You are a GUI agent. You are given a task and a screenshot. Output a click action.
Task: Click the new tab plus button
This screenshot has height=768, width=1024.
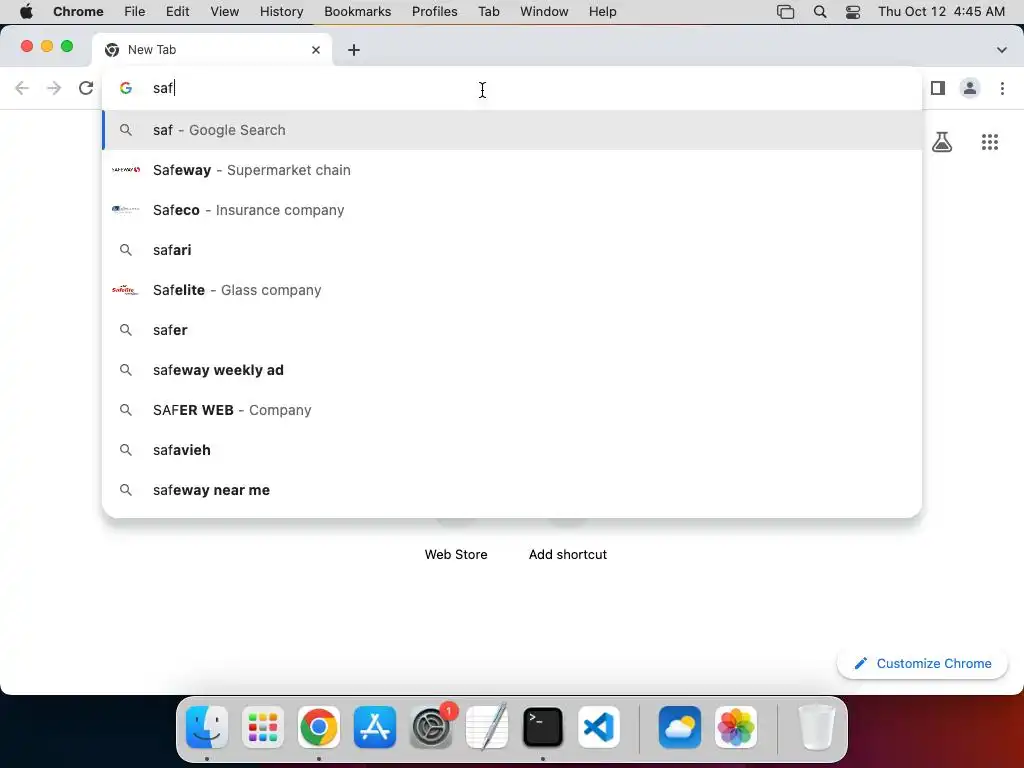pos(354,50)
